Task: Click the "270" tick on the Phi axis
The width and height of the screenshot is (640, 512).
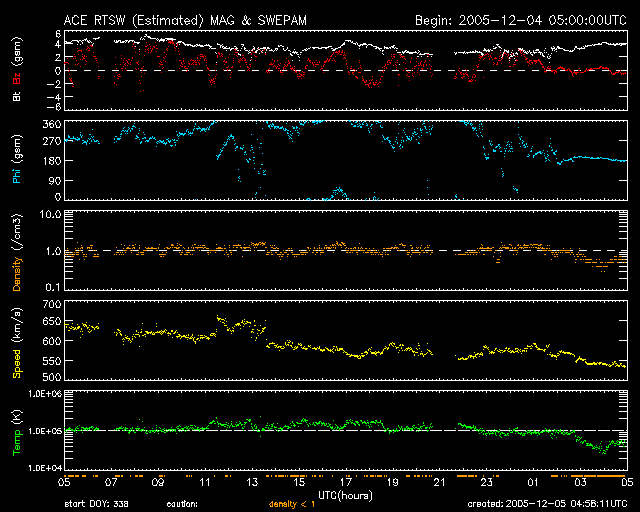Action: pyautogui.click(x=52, y=142)
